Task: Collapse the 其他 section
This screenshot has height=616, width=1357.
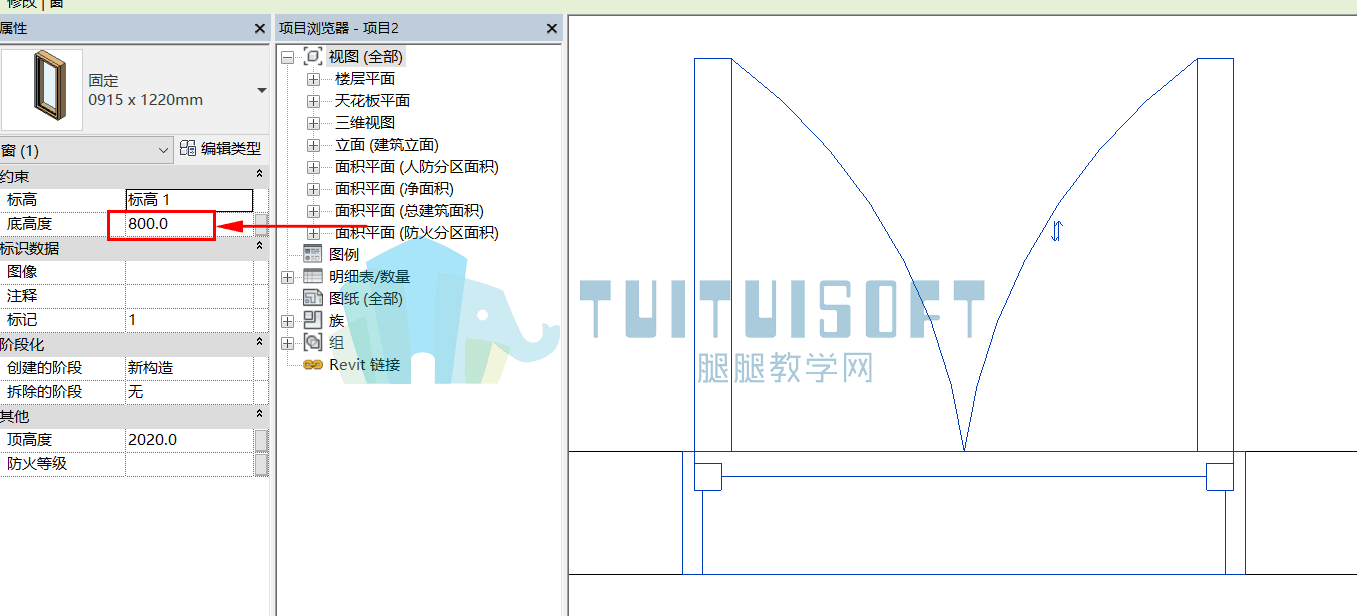Action: 260,416
